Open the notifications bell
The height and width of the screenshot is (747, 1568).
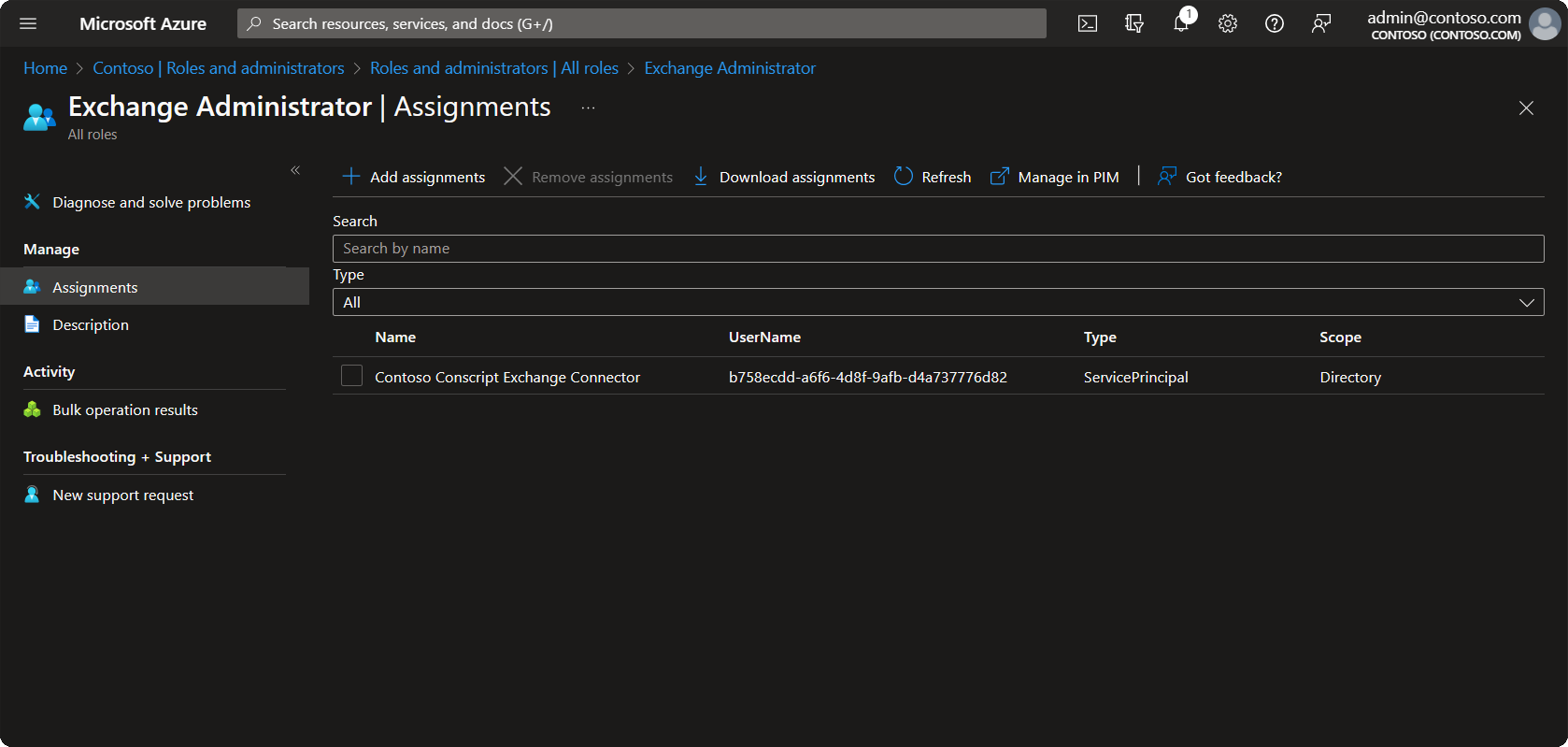click(1182, 23)
